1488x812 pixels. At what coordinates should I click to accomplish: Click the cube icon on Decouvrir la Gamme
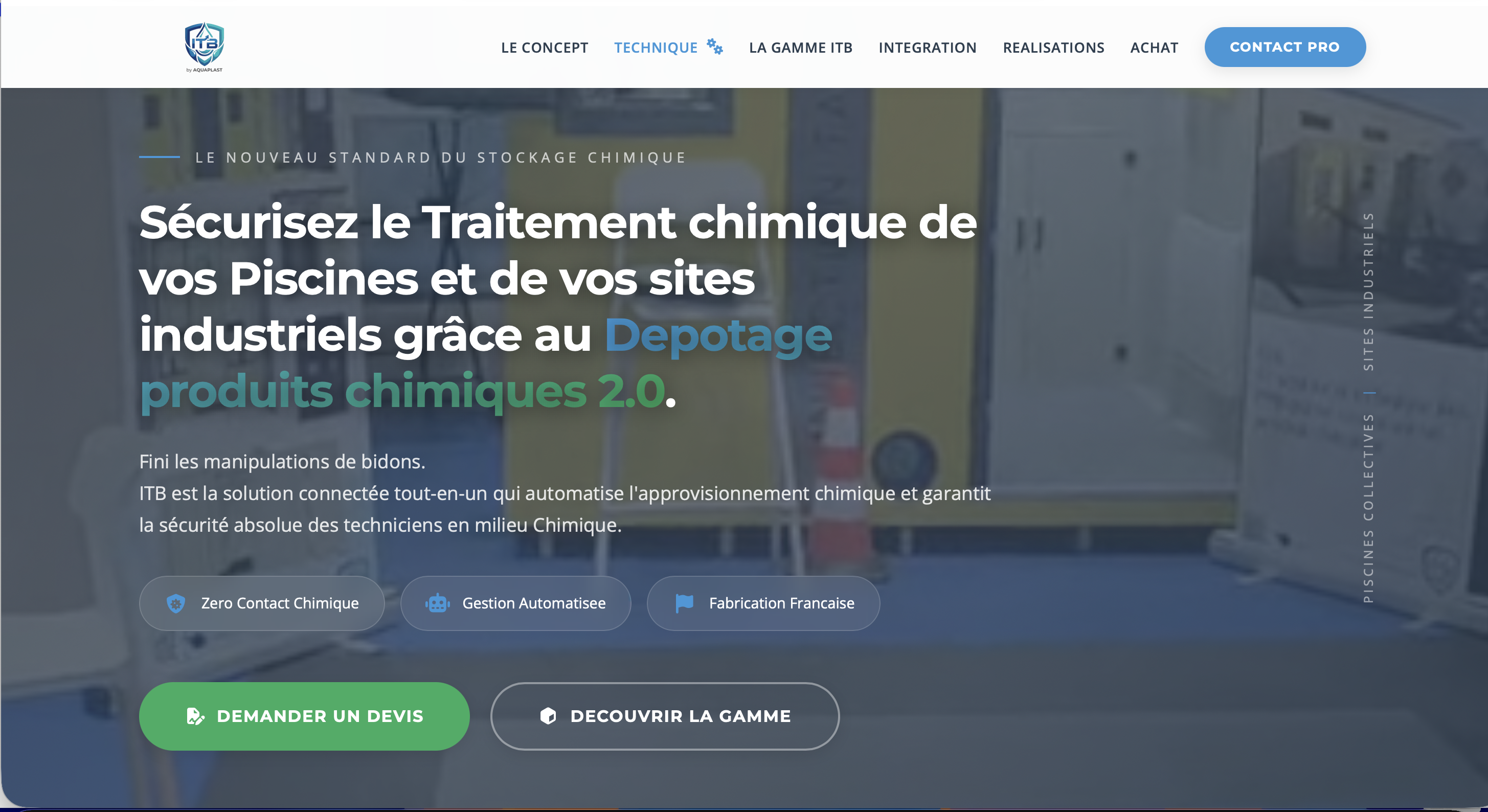coord(548,716)
